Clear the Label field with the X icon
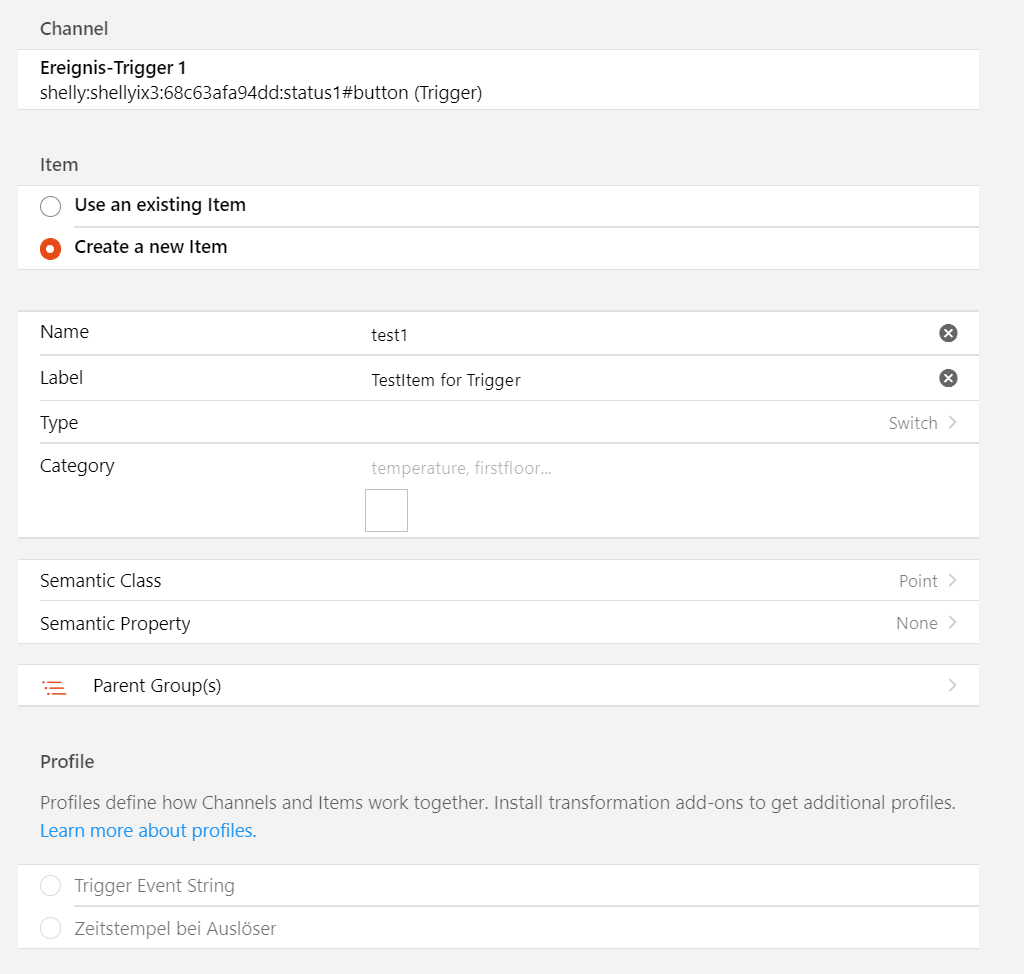1024x974 pixels. pos(948,378)
